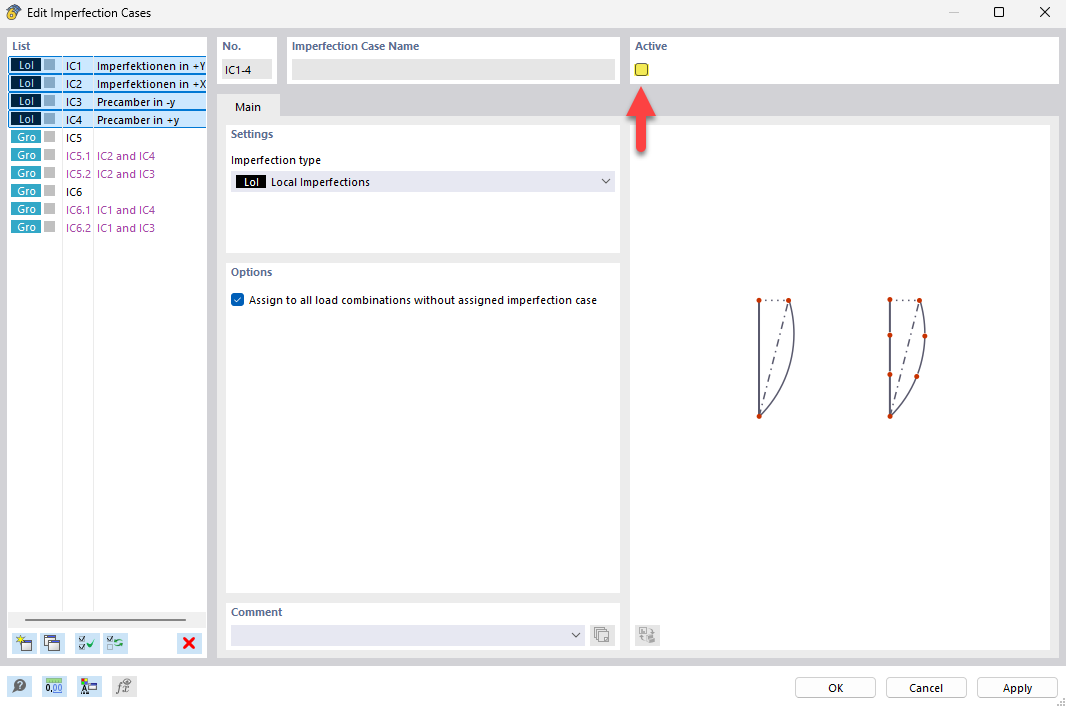
Task: Click the LoI badge of row IC1
Action: click(26, 65)
